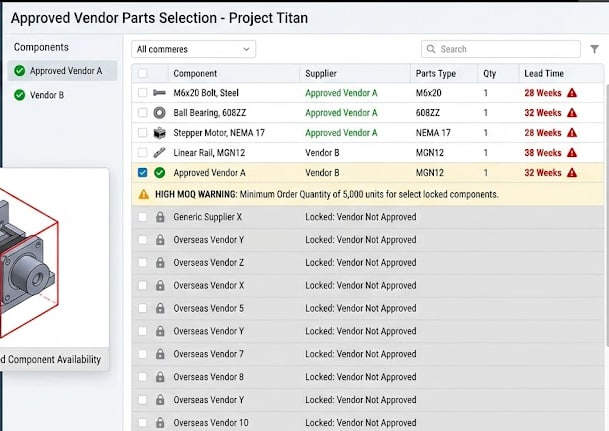Select Vendor B in Components sidebar
This screenshot has height=431, width=609.
click(x=46, y=95)
